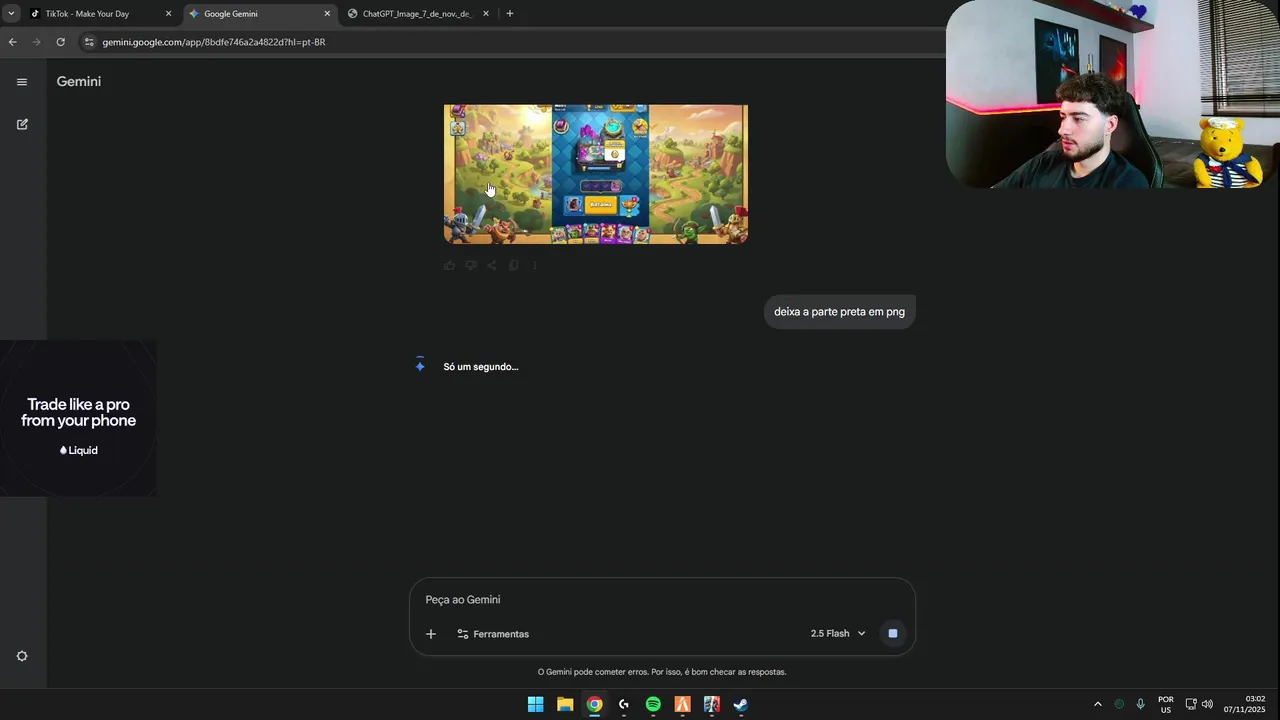The height and width of the screenshot is (720, 1280).
Task: Go back with the browser back arrow
Action: pos(12,42)
